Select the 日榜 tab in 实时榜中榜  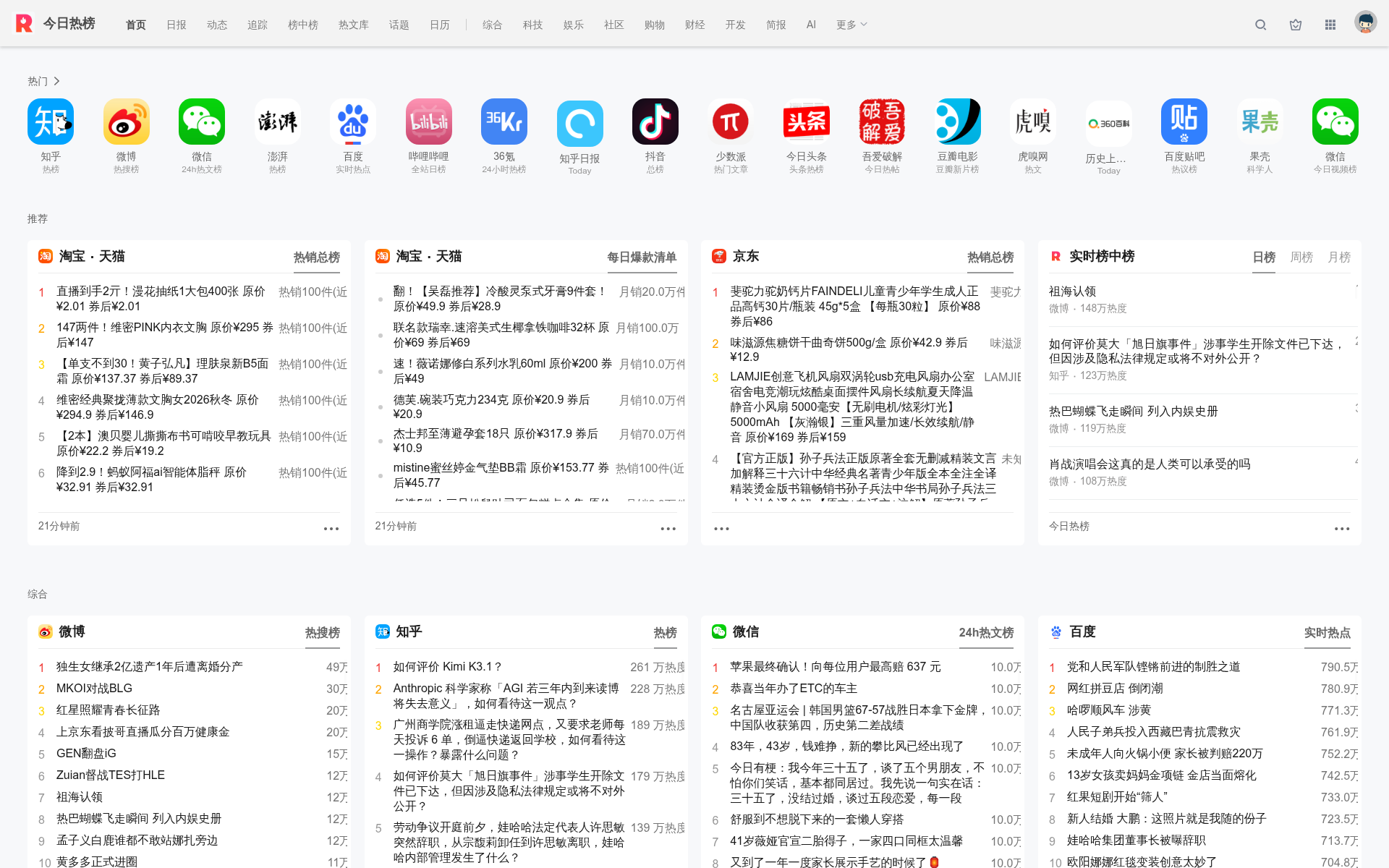point(1264,258)
